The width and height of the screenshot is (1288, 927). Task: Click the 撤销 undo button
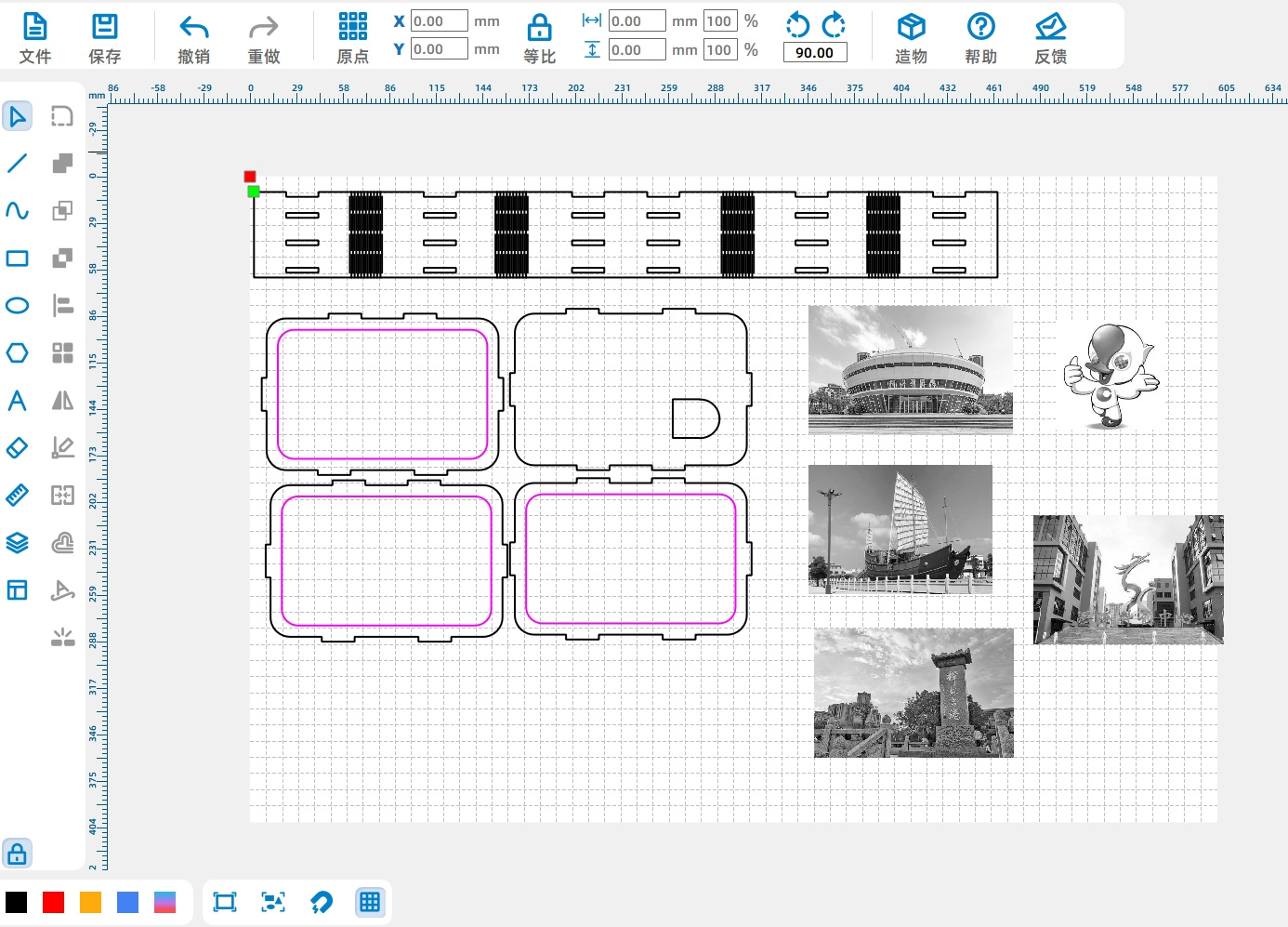point(193,38)
